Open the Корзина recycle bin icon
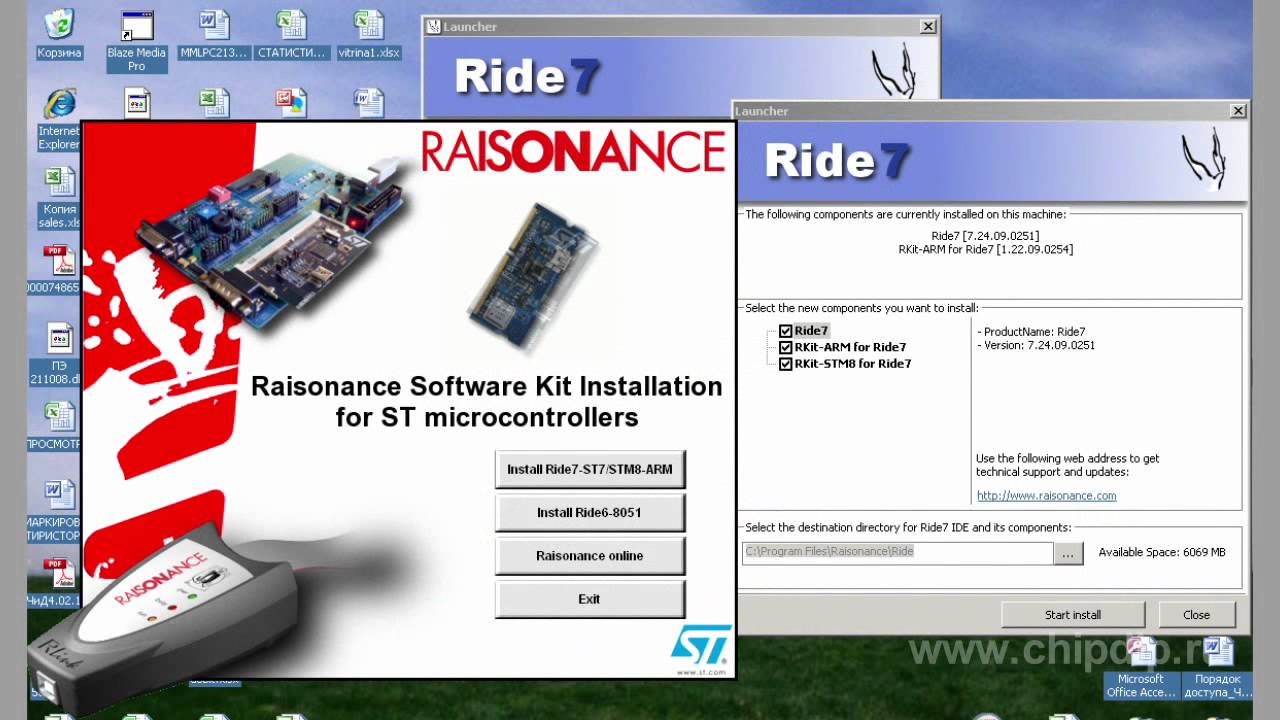The width and height of the screenshot is (1280, 720). point(59,33)
